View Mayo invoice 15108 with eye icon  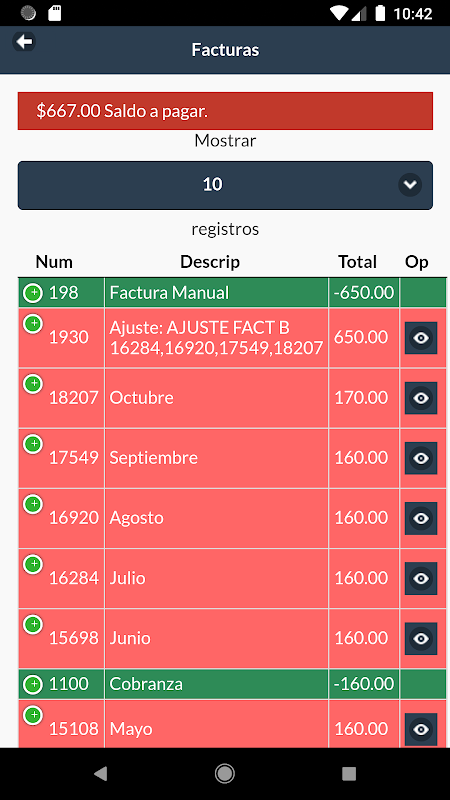pyautogui.click(x=421, y=729)
